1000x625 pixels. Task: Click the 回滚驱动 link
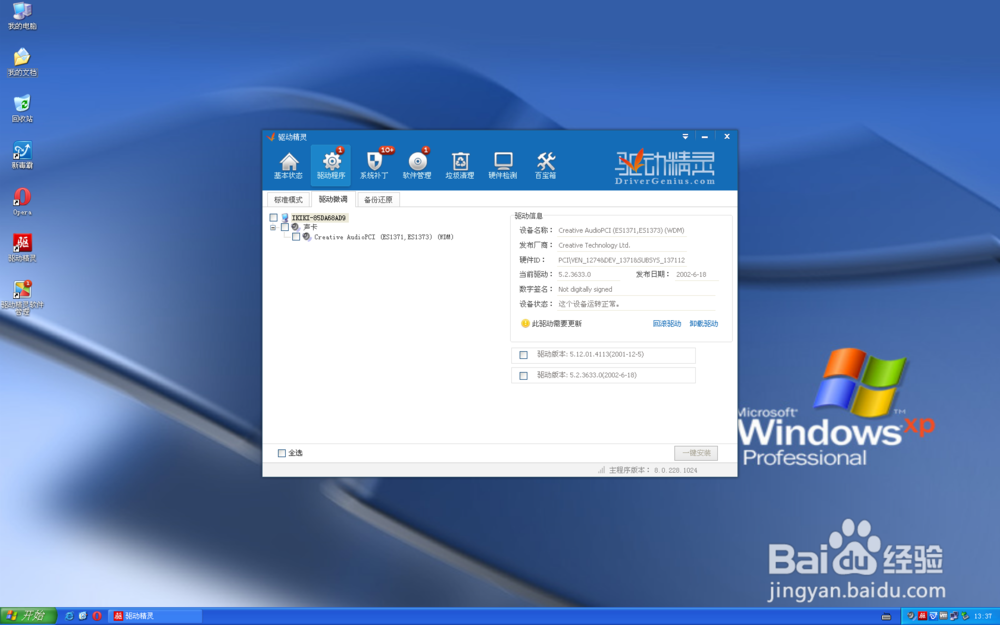(x=666, y=324)
